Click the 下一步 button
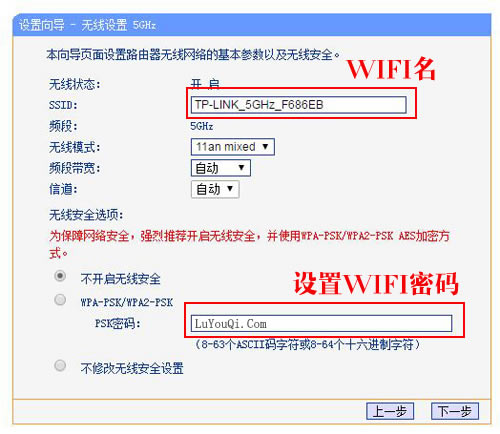The image size is (500, 434). point(455,411)
